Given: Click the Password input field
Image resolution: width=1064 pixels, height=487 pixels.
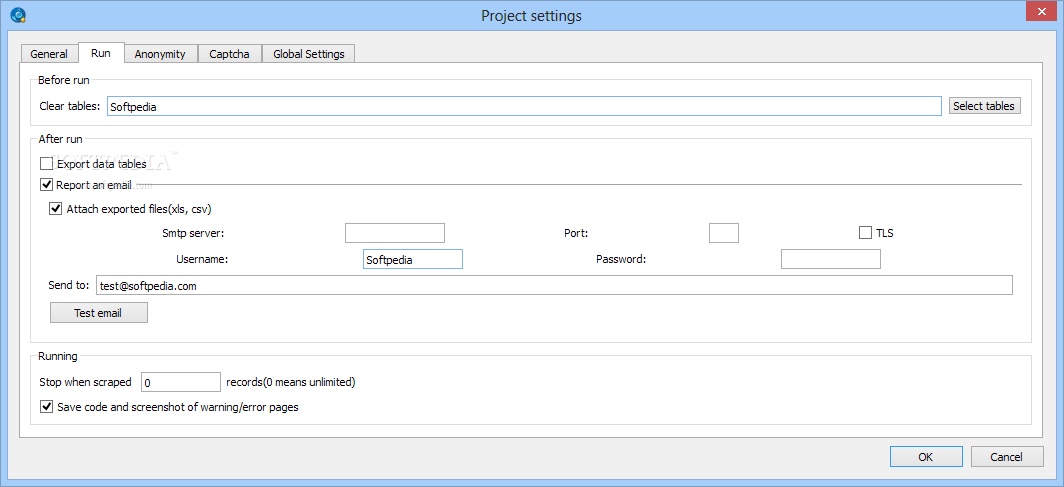Looking at the screenshot, I should pos(831,259).
